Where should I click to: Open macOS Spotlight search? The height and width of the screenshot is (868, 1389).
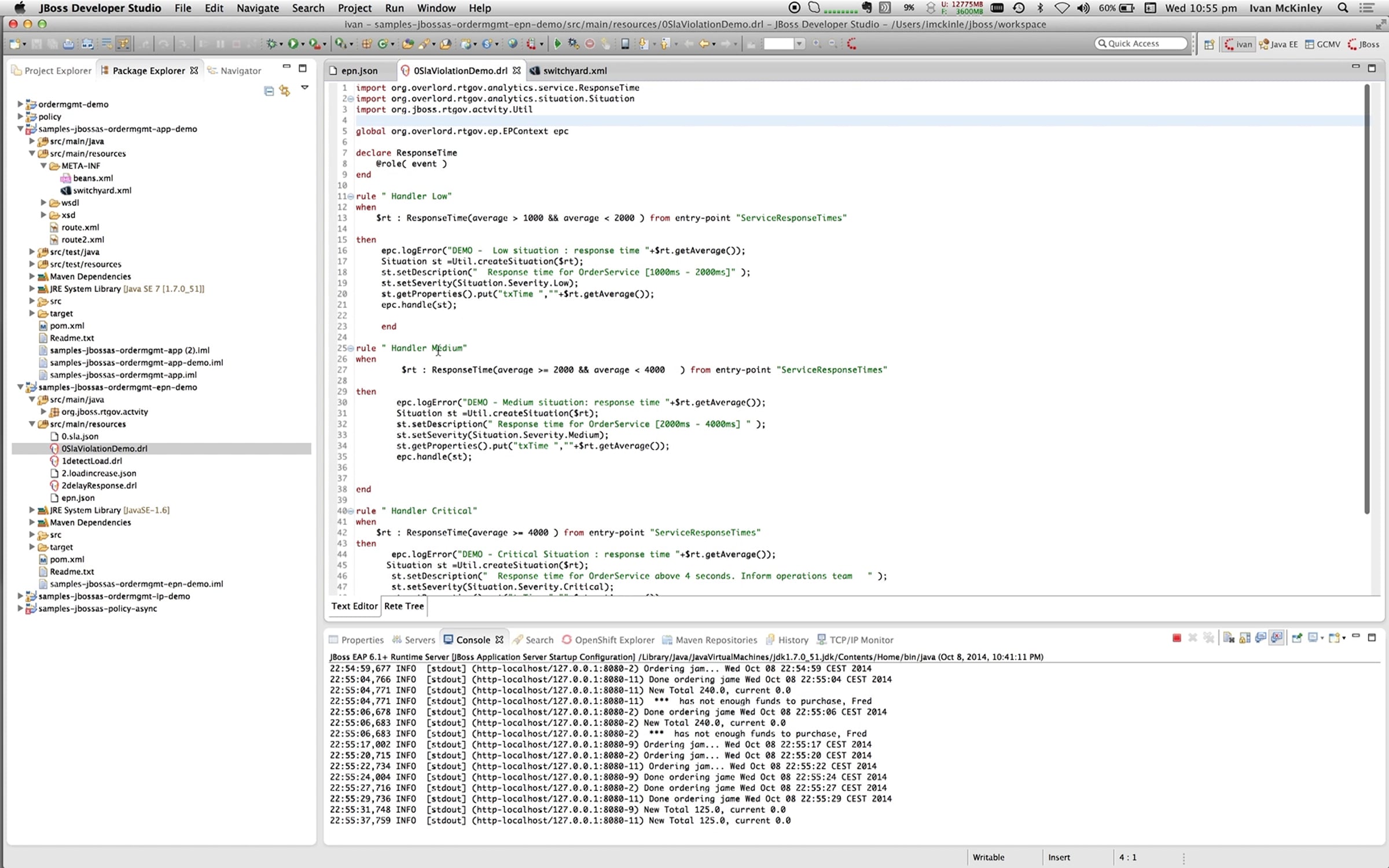(x=1343, y=8)
